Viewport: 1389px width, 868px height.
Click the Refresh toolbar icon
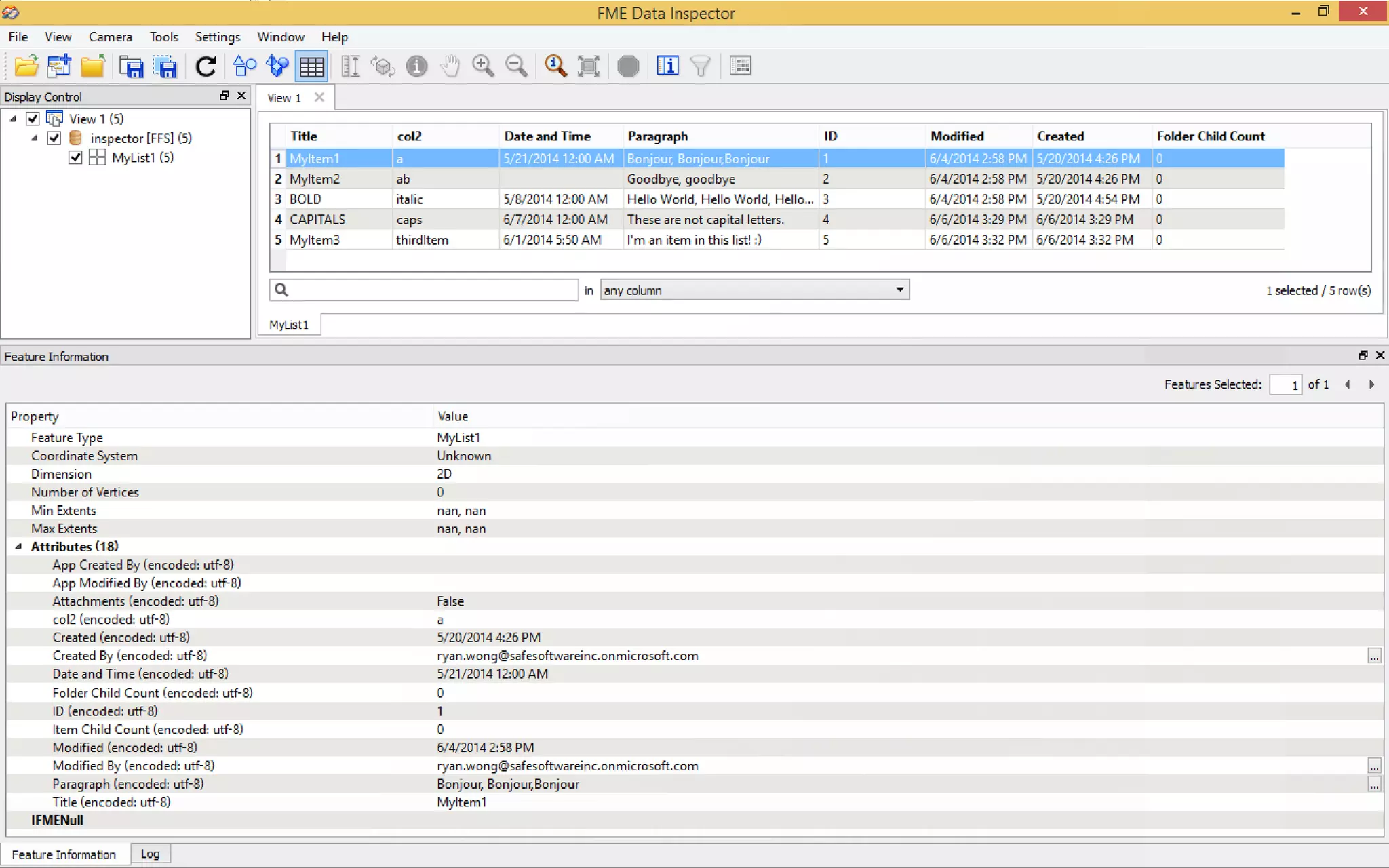point(206,66)
